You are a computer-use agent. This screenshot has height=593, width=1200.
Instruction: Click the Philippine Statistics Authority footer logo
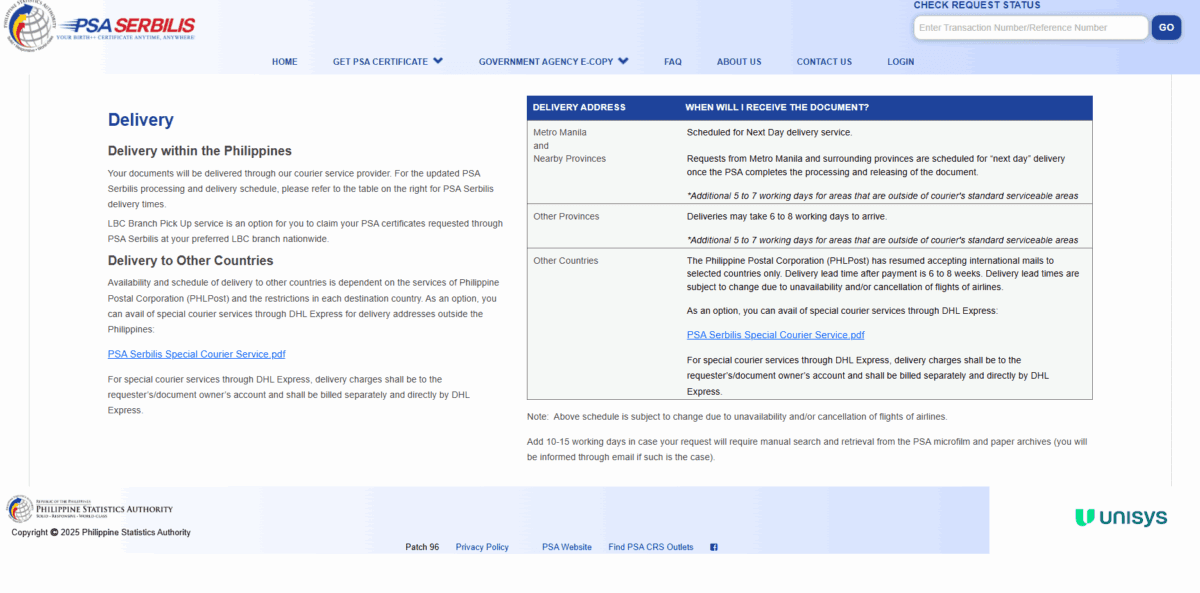pos(90,509)
